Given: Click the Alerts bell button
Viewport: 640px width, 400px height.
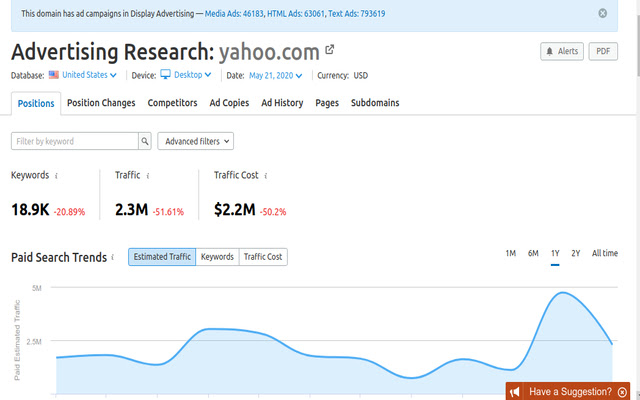Looking at the screenshot, I should 562,51.
